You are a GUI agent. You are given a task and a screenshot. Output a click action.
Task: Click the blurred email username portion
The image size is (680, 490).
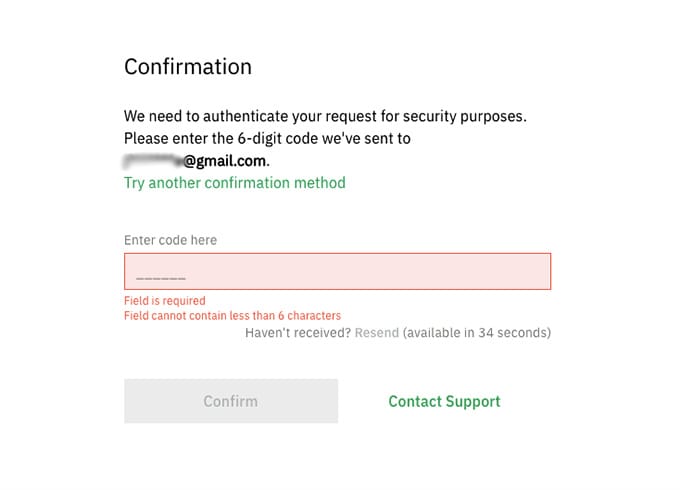(x=152, y=160)
